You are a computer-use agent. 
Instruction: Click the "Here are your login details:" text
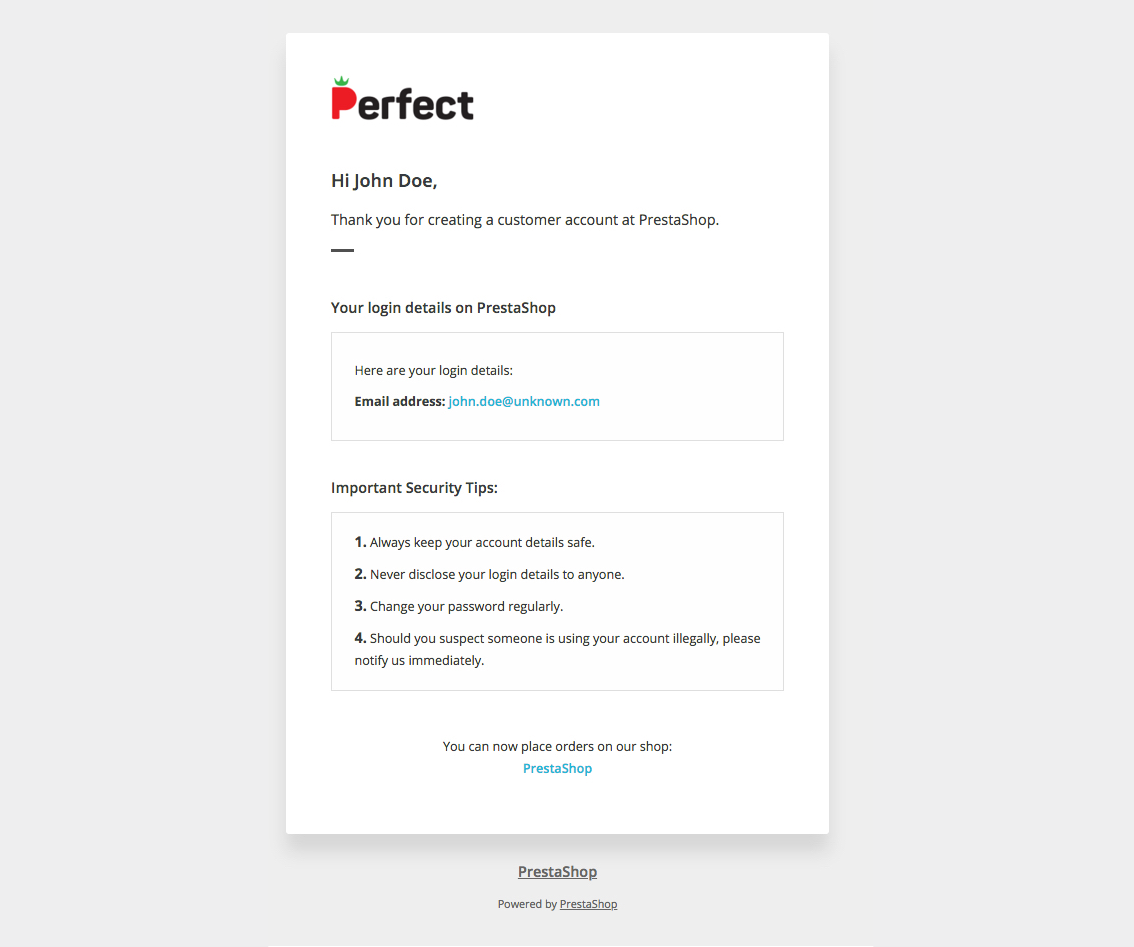(x=433, y=371)
